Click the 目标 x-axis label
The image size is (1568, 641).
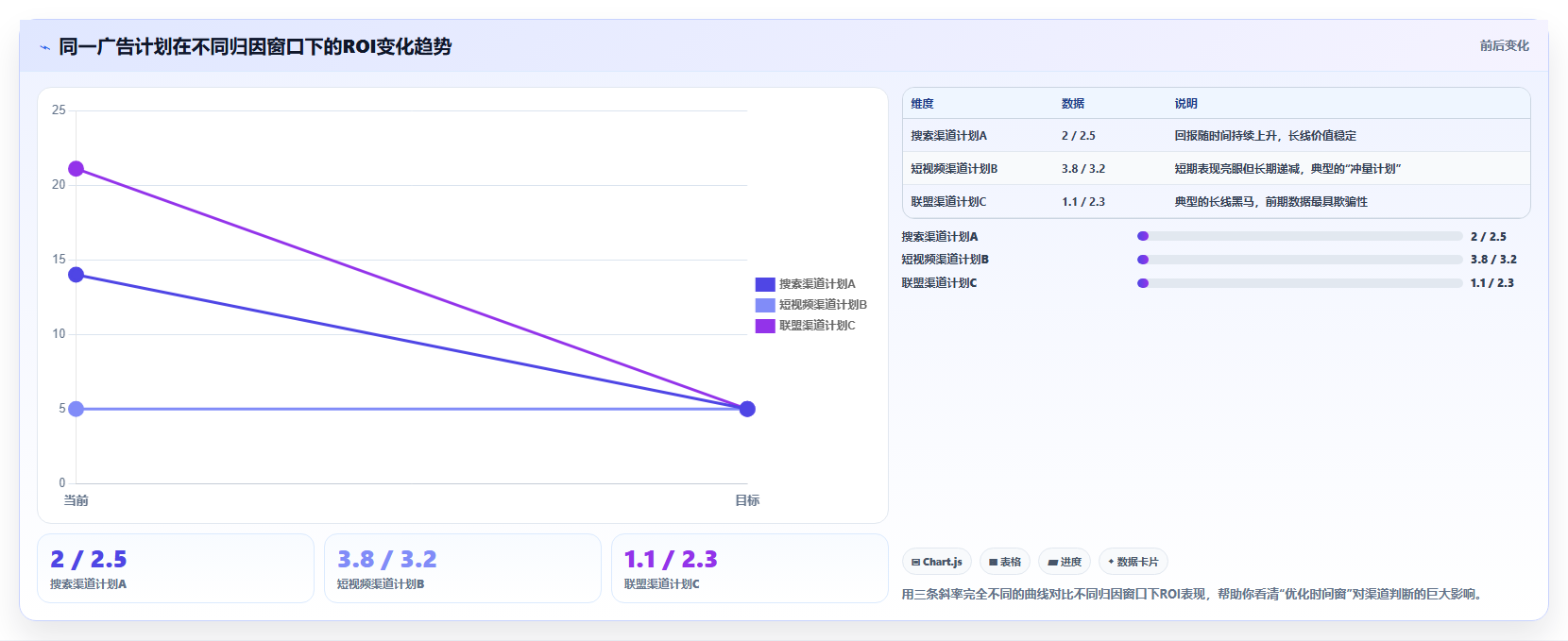click(x=747, y=500)
